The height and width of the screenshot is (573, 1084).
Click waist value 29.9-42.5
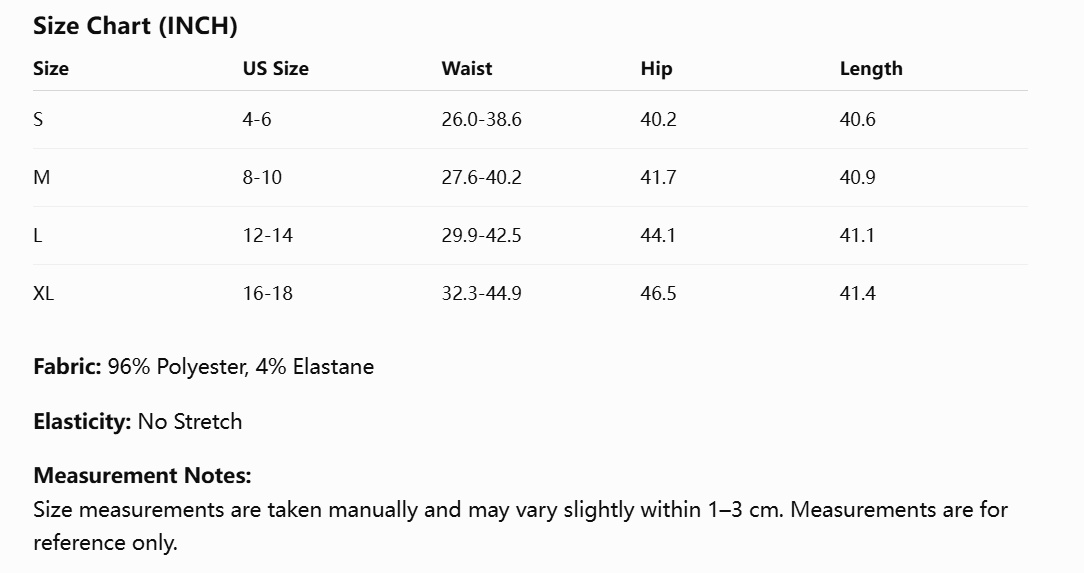click(x=482, y=236)
